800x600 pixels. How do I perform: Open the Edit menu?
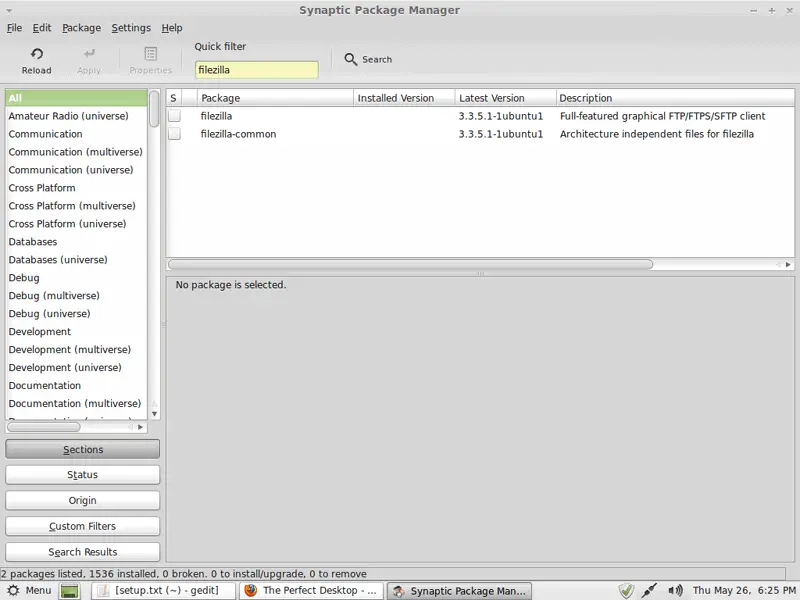coord(42,28)
